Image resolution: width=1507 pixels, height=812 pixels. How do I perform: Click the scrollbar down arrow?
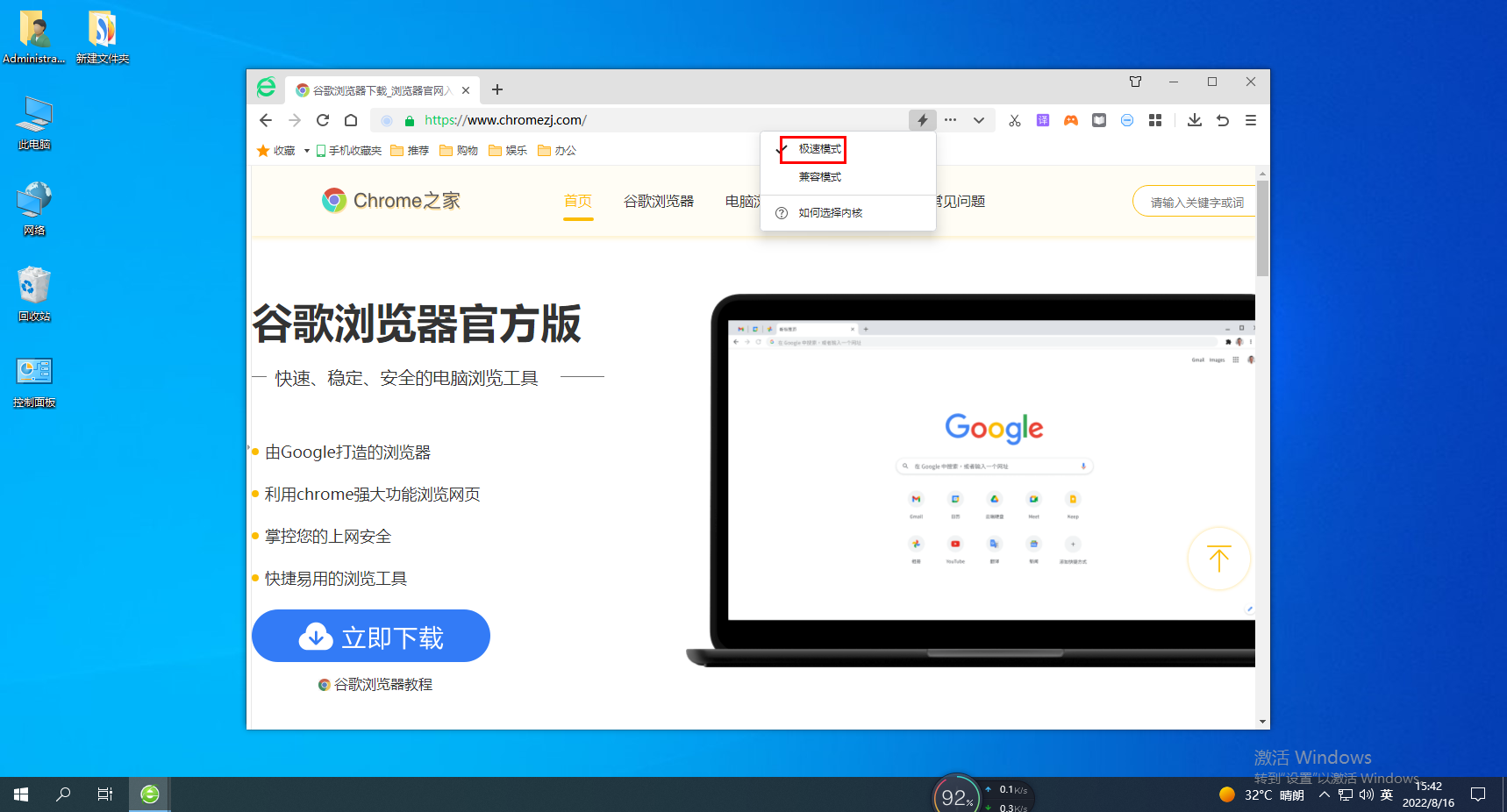[x=1263, y=722]
